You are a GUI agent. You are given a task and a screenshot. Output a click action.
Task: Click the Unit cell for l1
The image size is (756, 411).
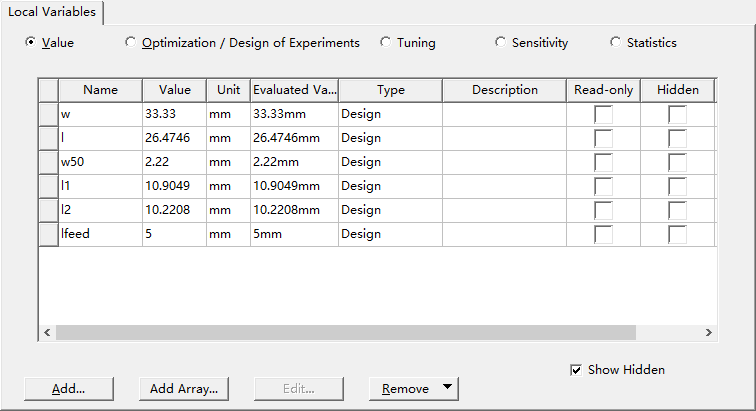coord(227,186)
